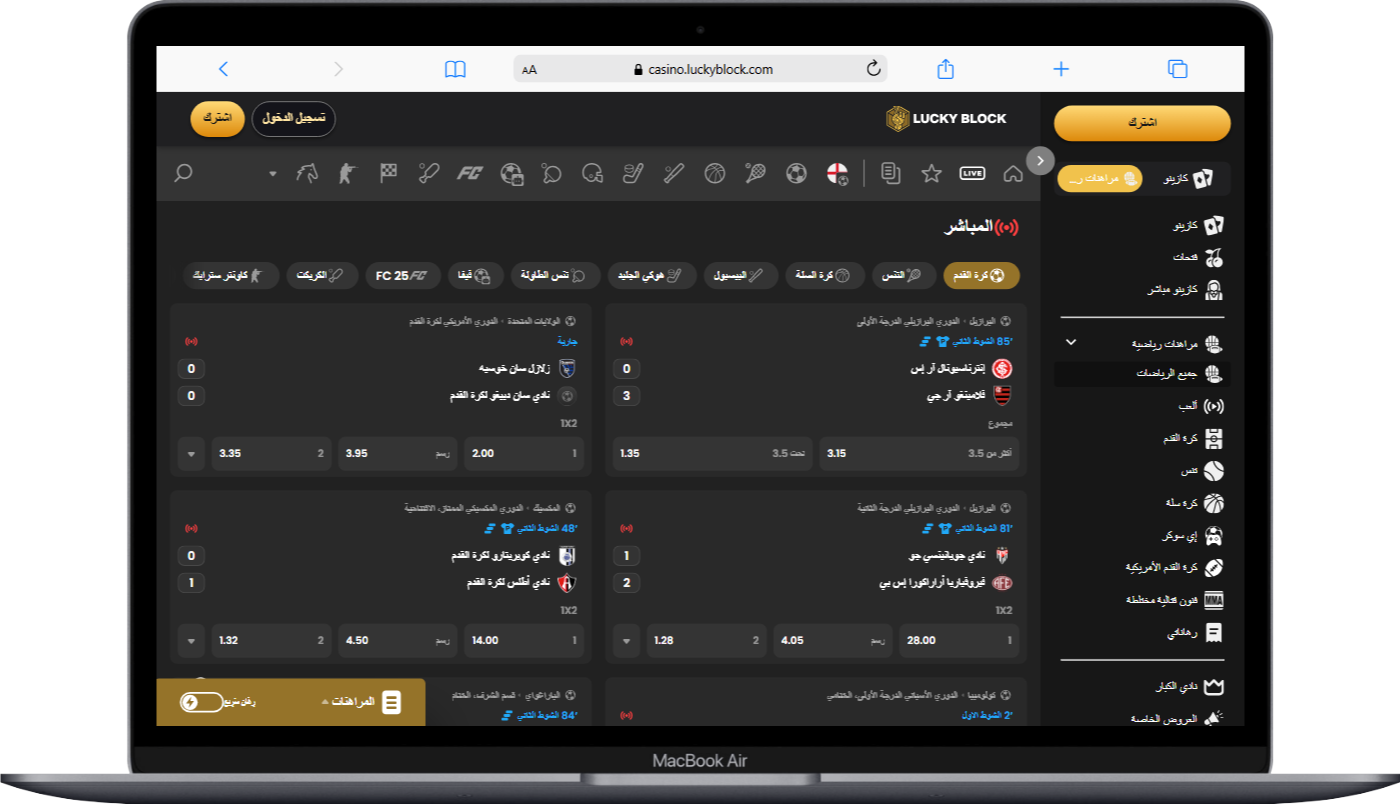Collapse the sidebar with the arrow button
Screen dimensions: 1400x804
(x=1040, y=160)
